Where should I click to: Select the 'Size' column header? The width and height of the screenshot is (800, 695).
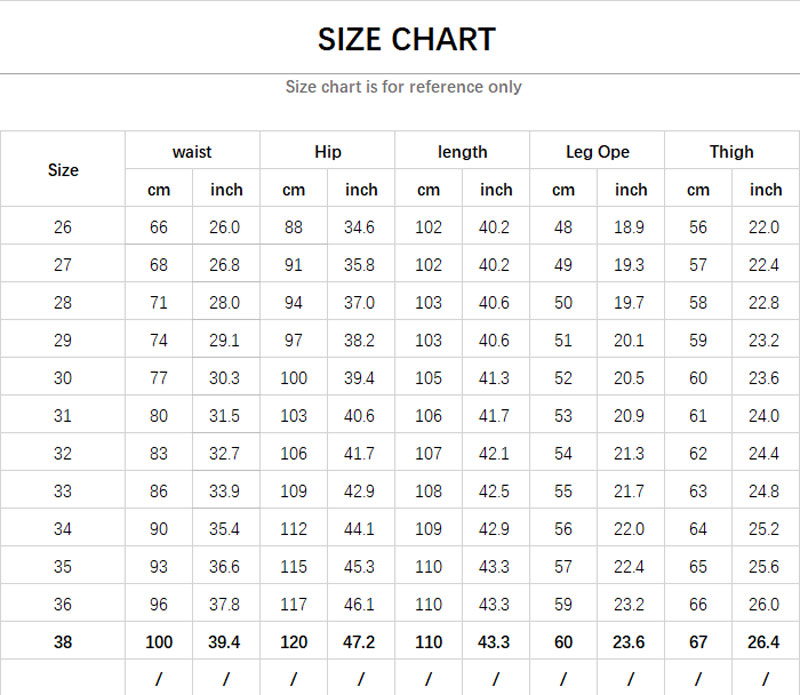(x=63, y=170)
